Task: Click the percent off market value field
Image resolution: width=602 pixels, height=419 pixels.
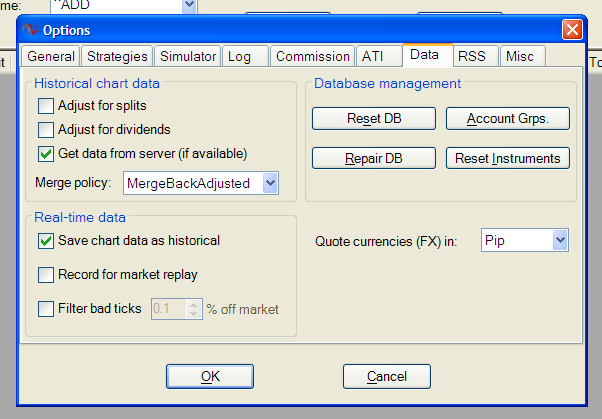Action: point(169,309)
